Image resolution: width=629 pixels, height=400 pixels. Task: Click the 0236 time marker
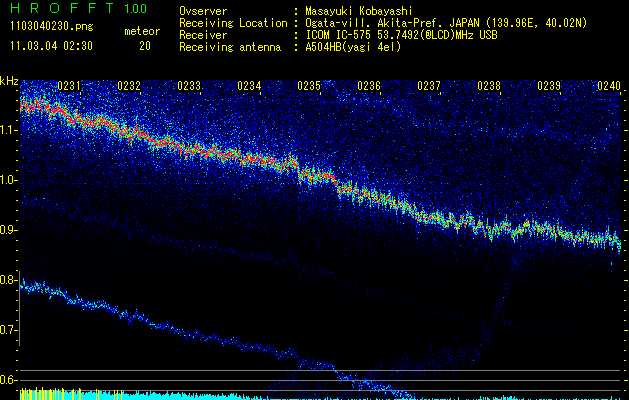pos(369,86)
